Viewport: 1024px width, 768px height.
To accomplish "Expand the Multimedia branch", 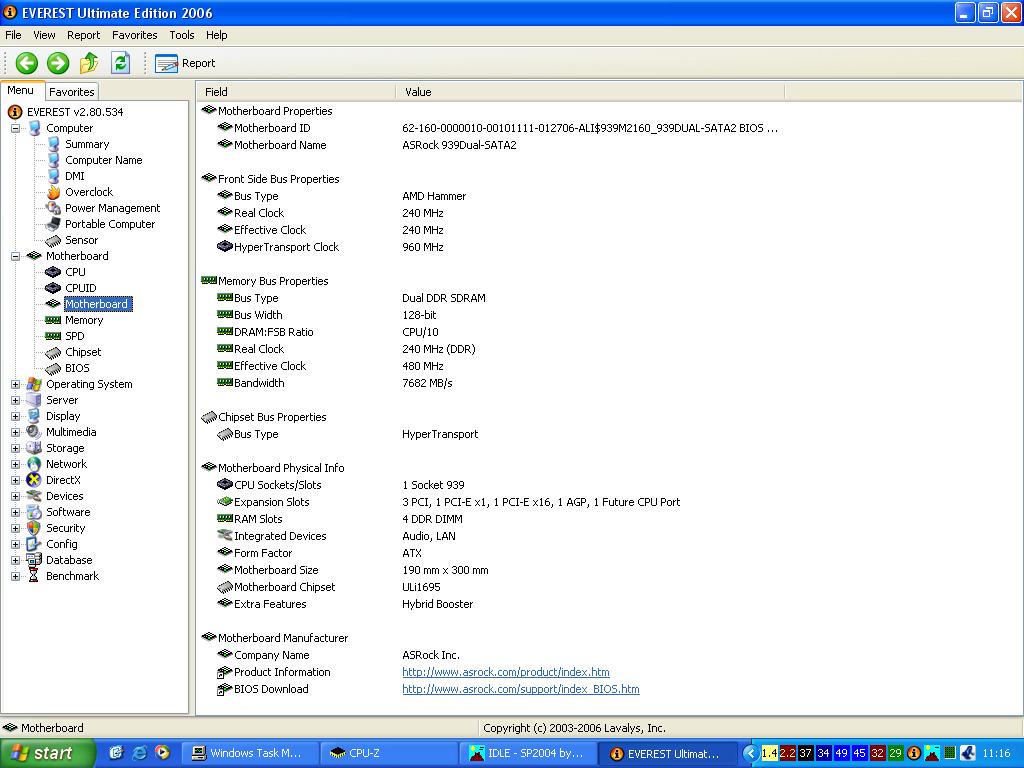I will 15,432.
